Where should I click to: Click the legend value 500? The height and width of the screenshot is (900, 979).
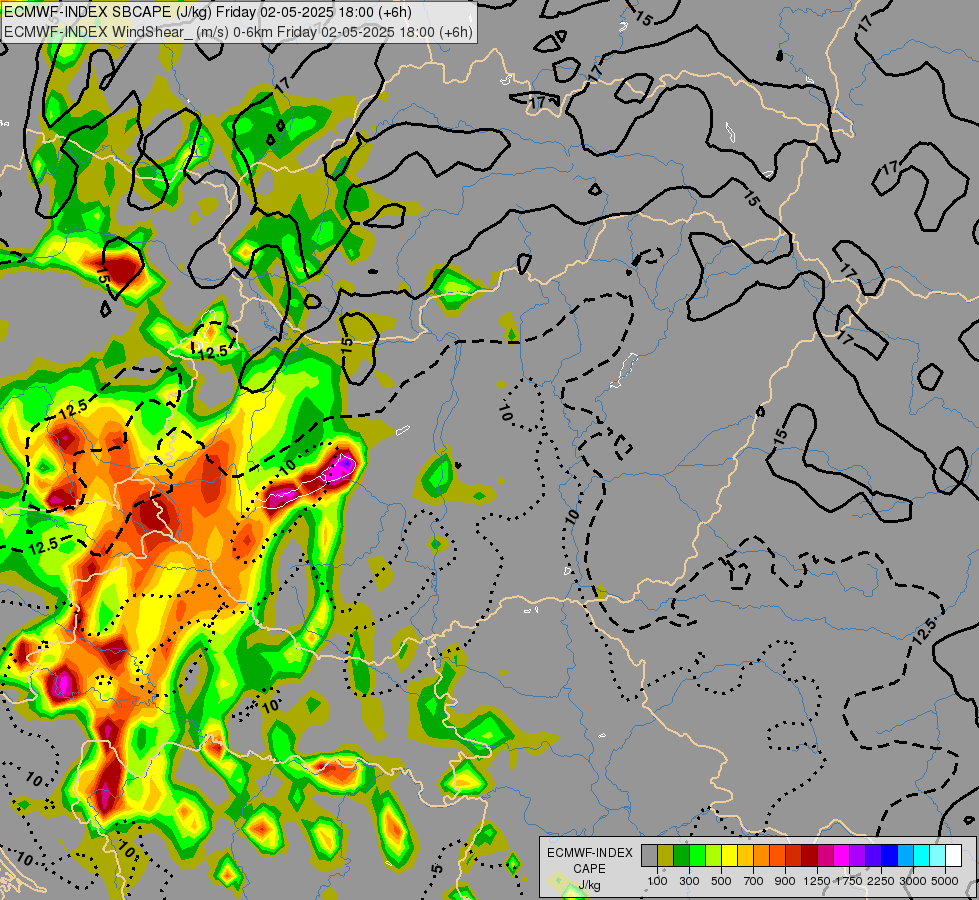click(721, 881)
